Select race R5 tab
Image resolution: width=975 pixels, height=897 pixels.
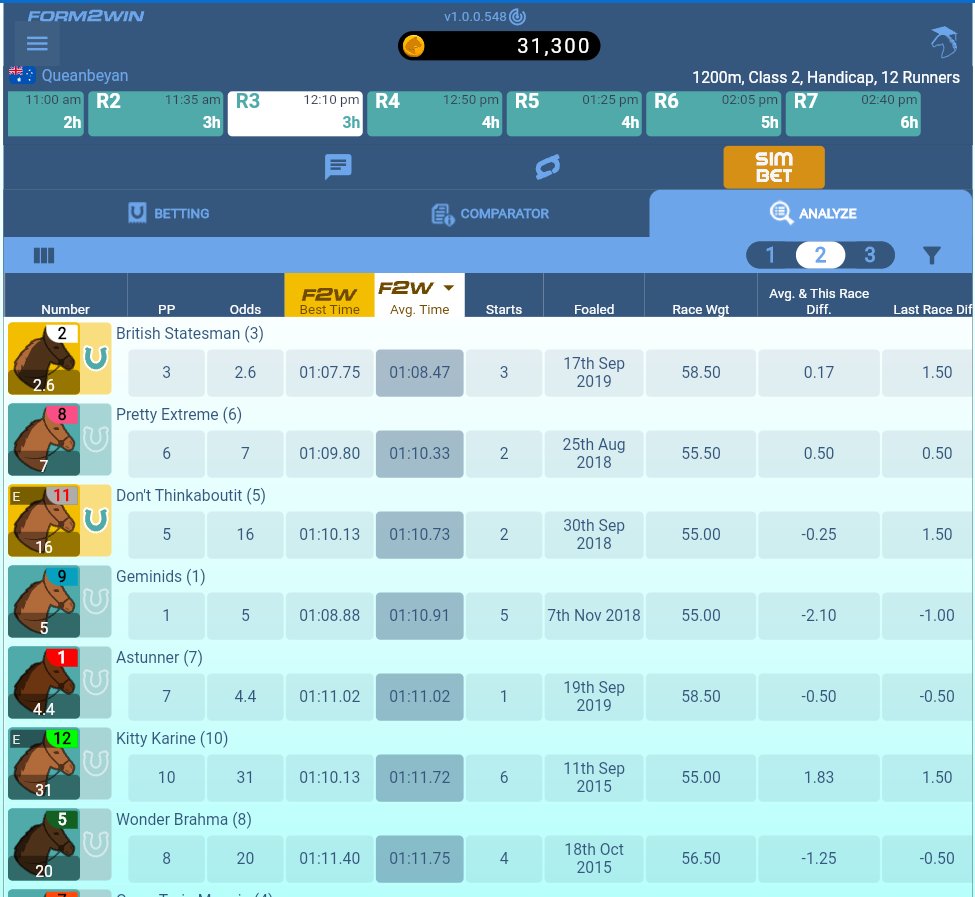pos(574,113)
